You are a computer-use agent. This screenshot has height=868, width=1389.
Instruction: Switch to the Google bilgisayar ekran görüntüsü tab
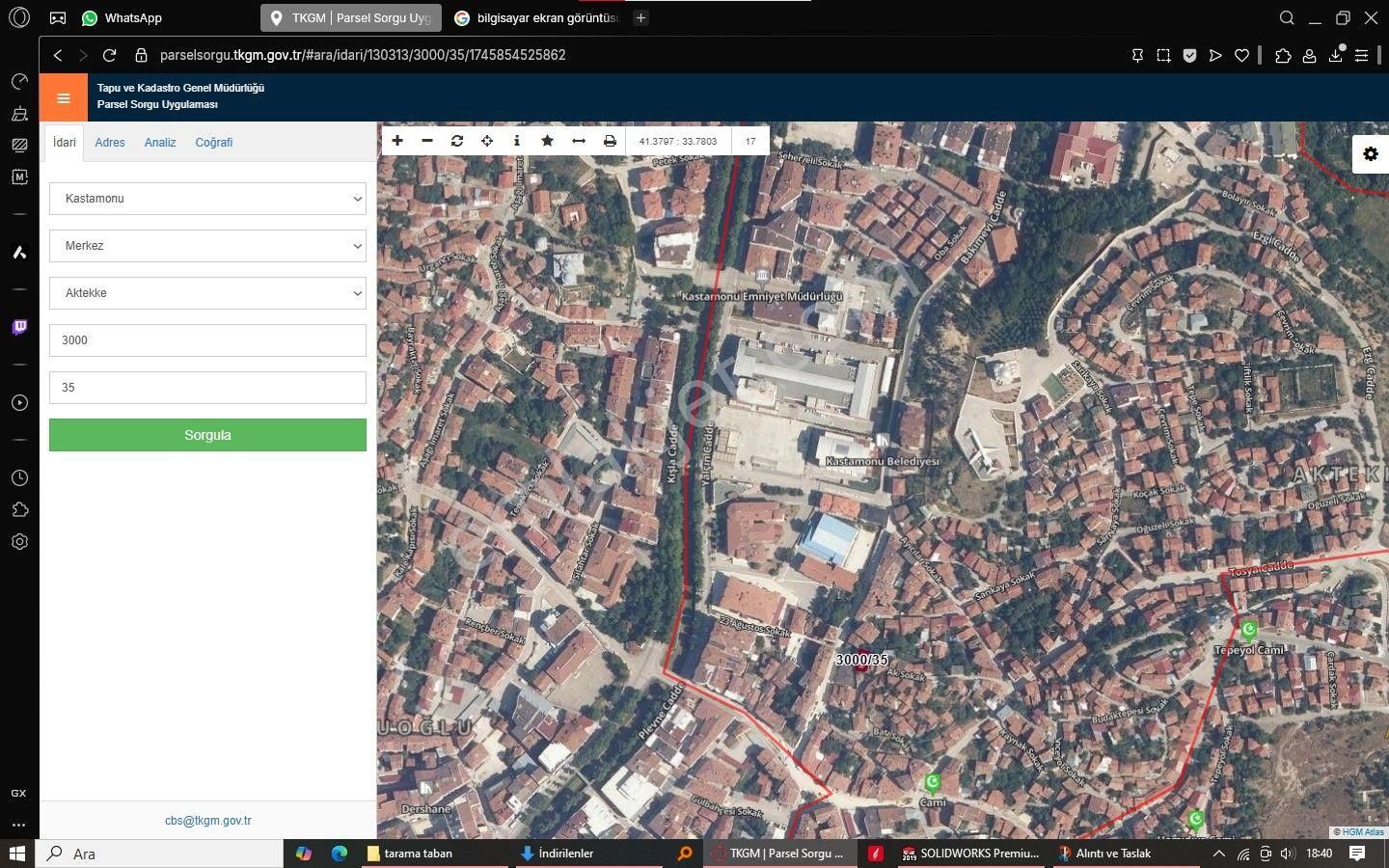pyautogui.click(x=536, y=18)
